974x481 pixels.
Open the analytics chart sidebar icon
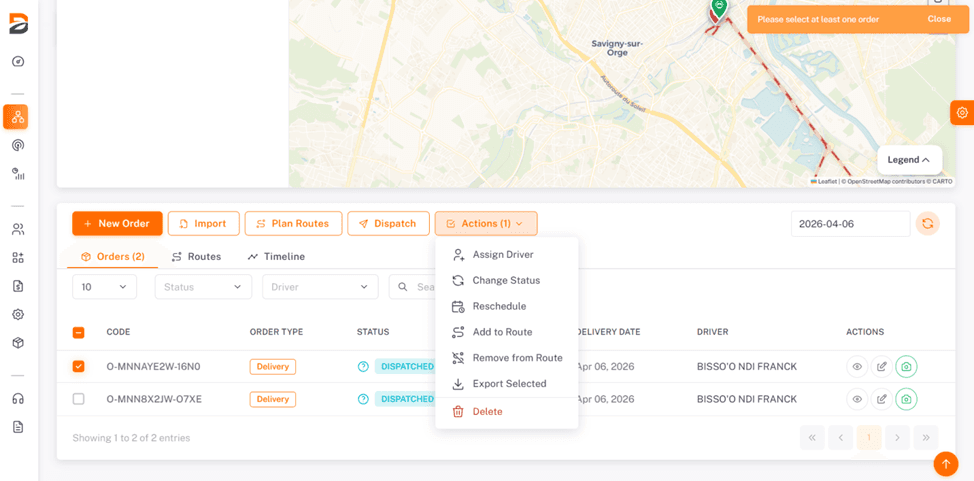(18, 174)
